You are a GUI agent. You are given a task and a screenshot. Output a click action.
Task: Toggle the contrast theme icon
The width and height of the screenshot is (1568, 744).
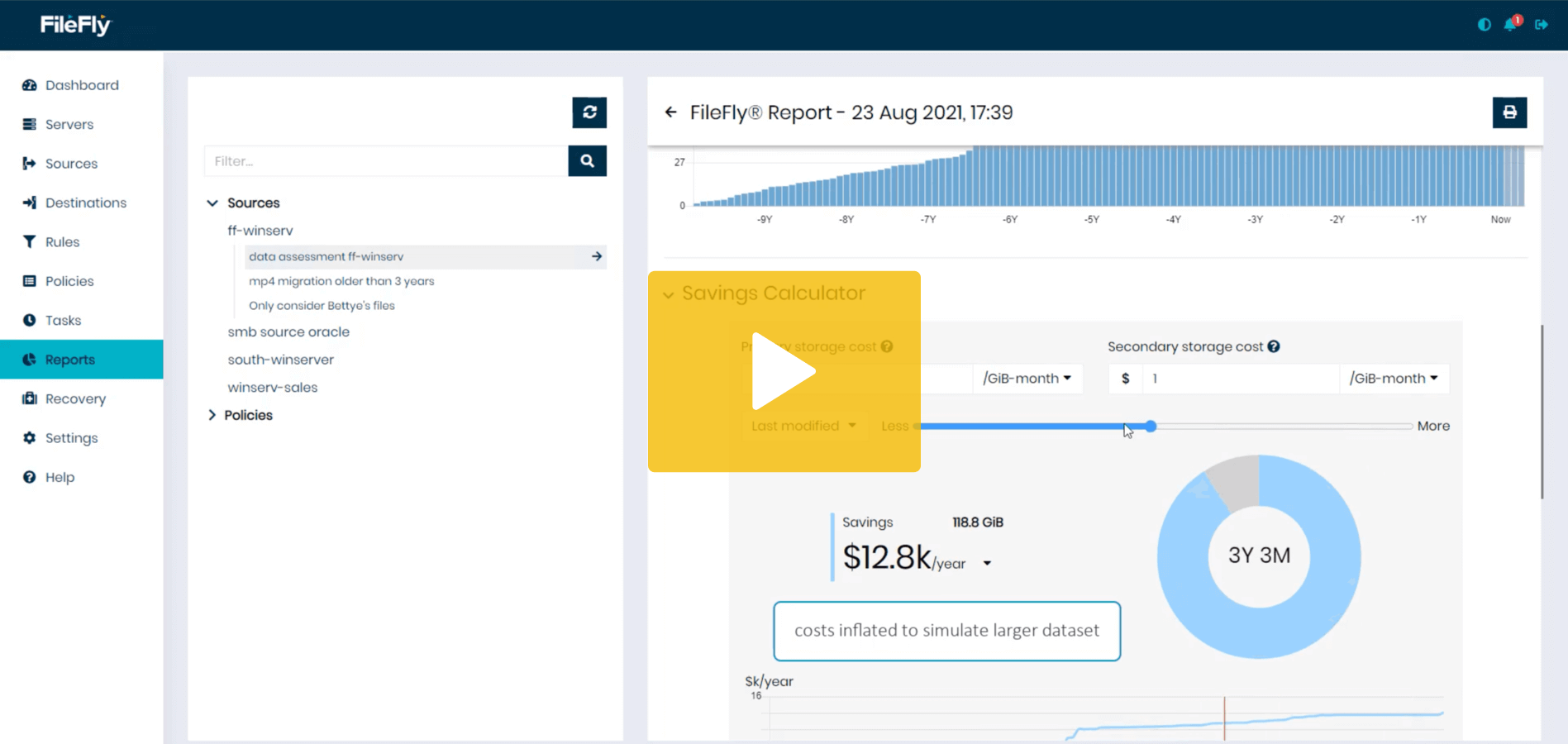click(1485, 25)
